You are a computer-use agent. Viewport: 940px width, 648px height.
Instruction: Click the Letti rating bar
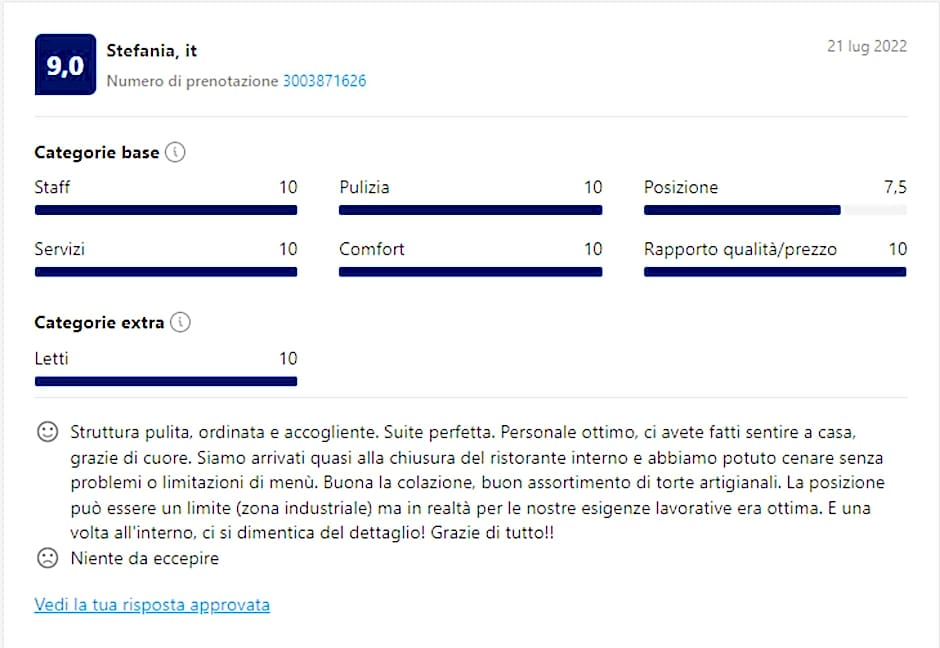pyautogui.click(x=166, y=381)
